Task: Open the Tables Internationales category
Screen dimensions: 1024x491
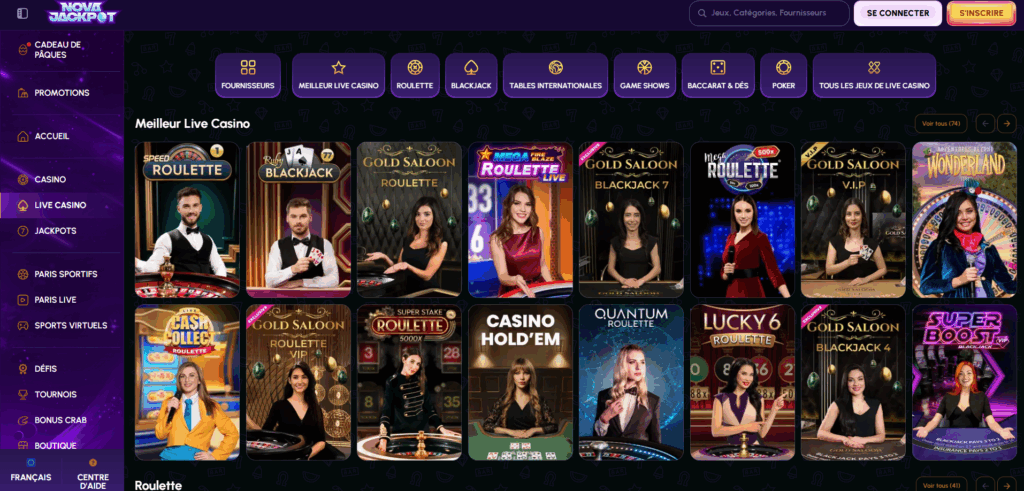Action: click(555, 76)
